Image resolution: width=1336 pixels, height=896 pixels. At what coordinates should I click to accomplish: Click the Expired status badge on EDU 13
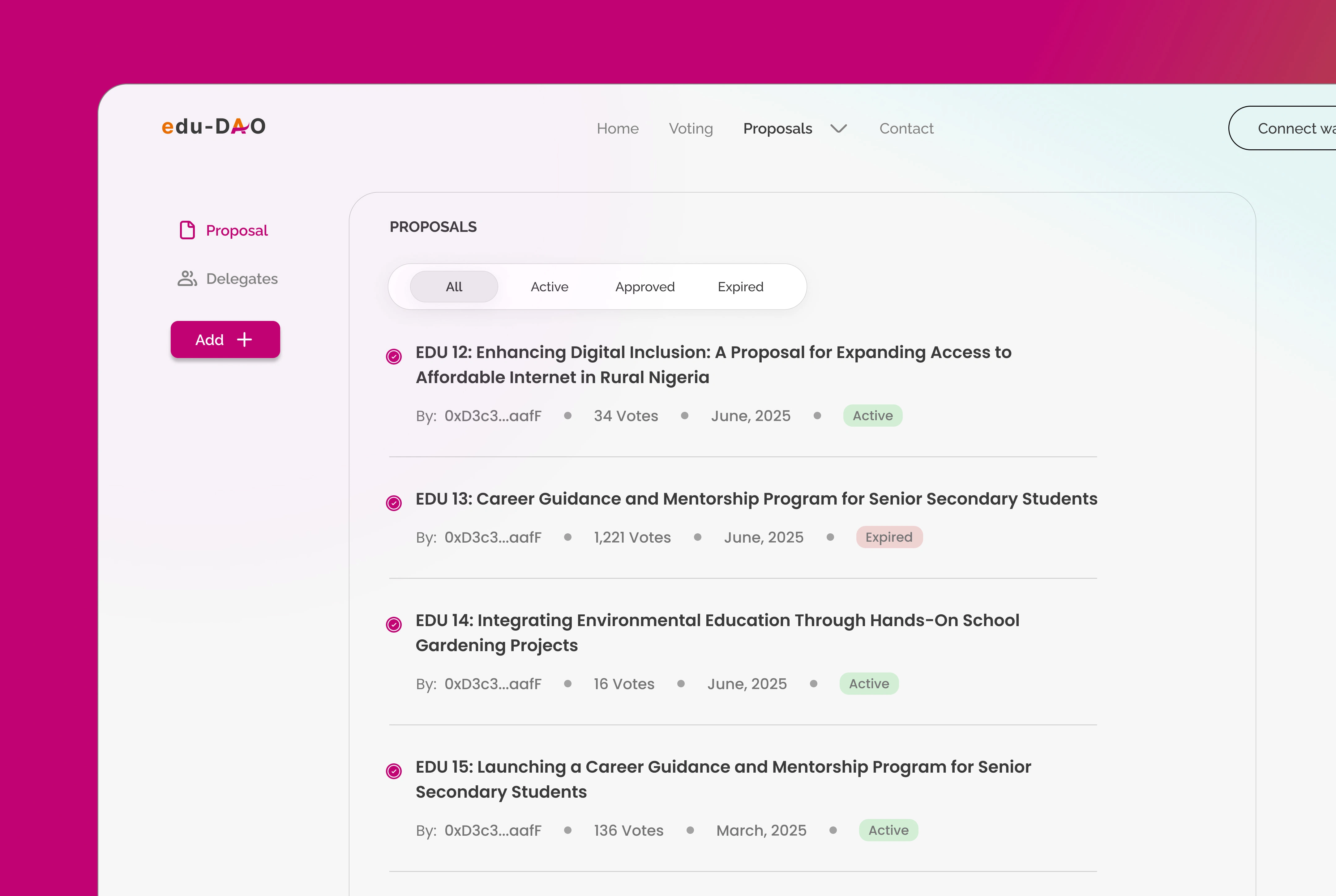[889, 537]
